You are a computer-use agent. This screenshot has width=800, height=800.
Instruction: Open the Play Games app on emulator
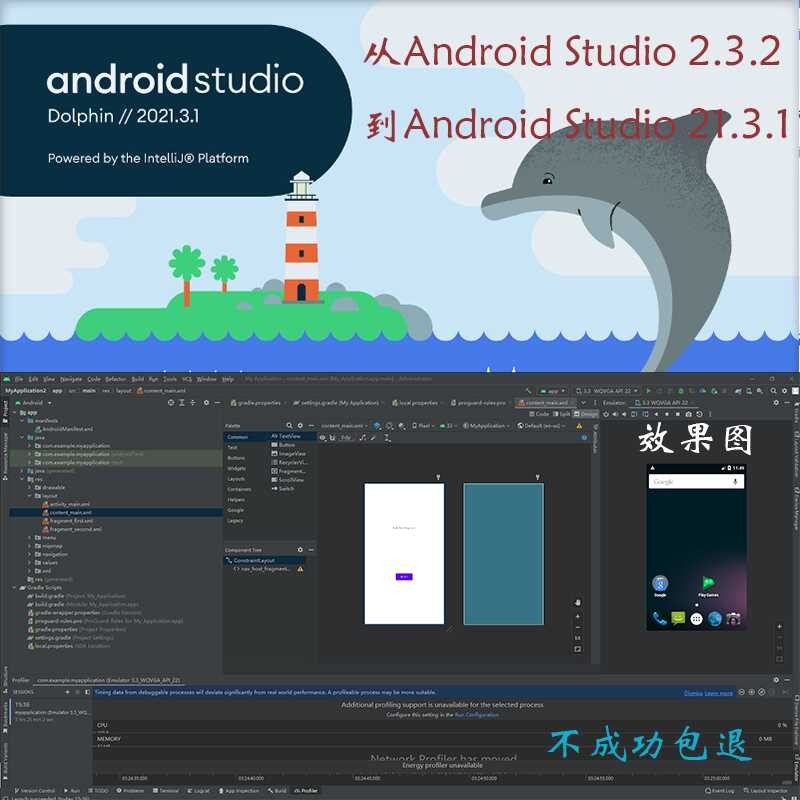click(708, 585)
